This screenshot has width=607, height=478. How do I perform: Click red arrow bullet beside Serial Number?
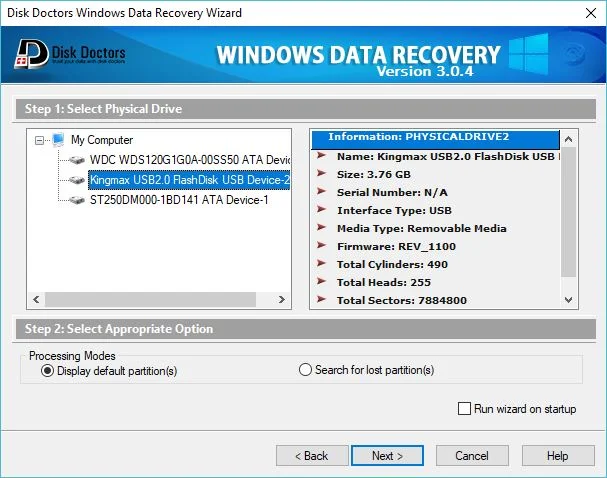point(321,191)
